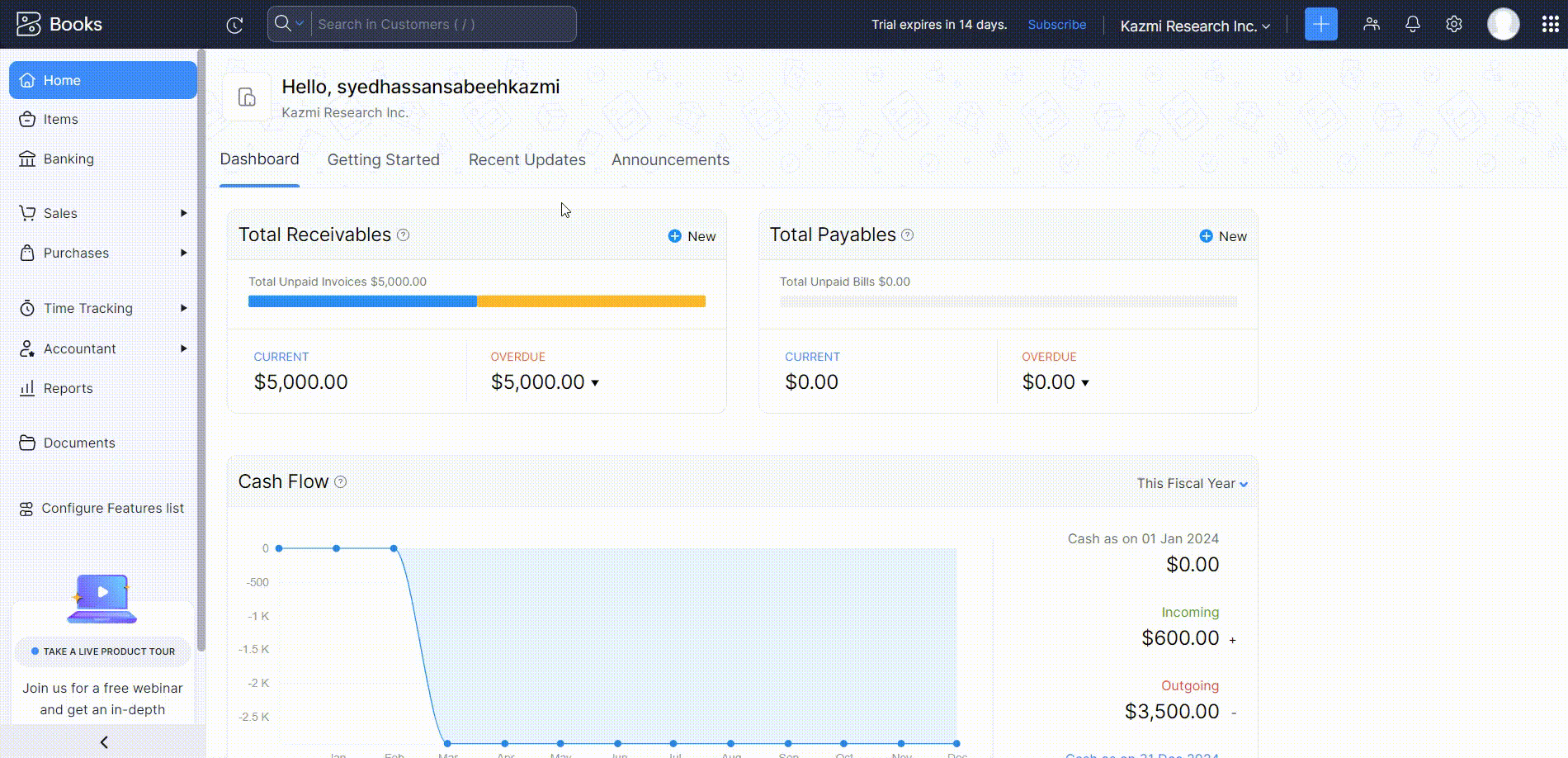Click the blue quick create plus button
Image resolution: width=1568 pixels, height=758 pixels.
[x=1320, y=24]
